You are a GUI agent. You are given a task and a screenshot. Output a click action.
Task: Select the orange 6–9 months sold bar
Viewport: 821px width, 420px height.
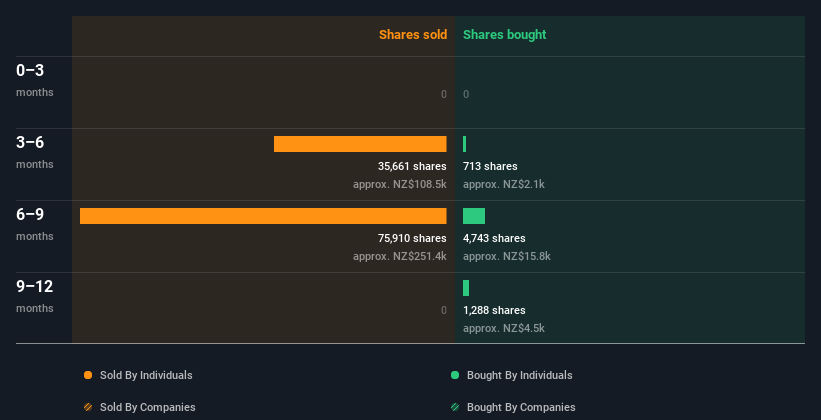tap(263, 216)
